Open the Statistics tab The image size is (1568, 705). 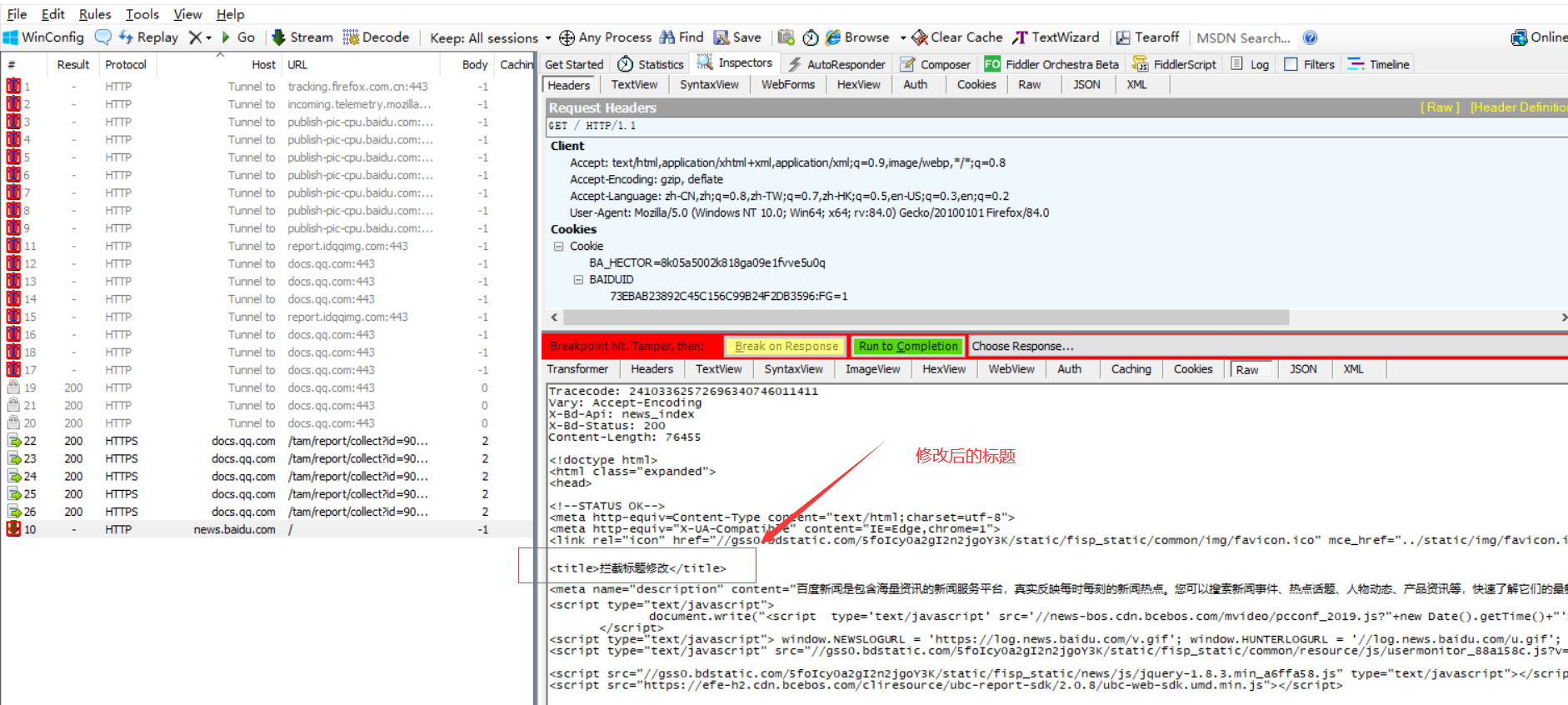651,64
